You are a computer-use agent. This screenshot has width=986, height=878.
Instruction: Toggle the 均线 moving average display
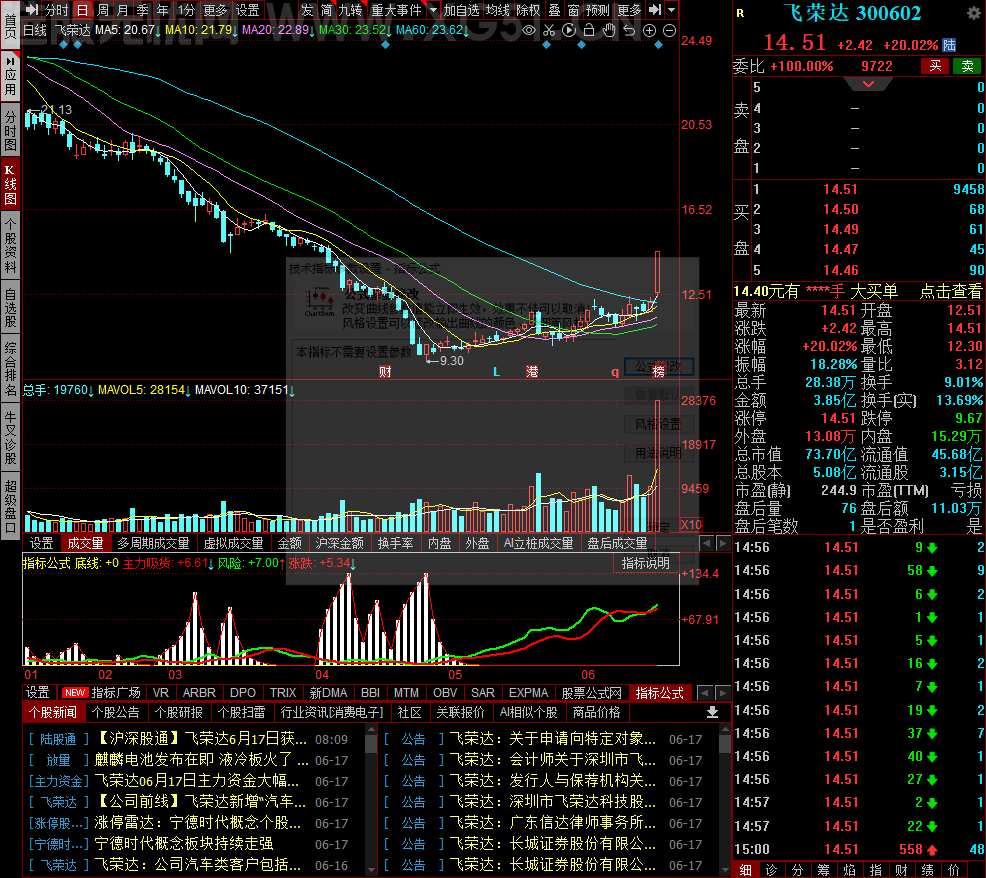coord(498,10)
